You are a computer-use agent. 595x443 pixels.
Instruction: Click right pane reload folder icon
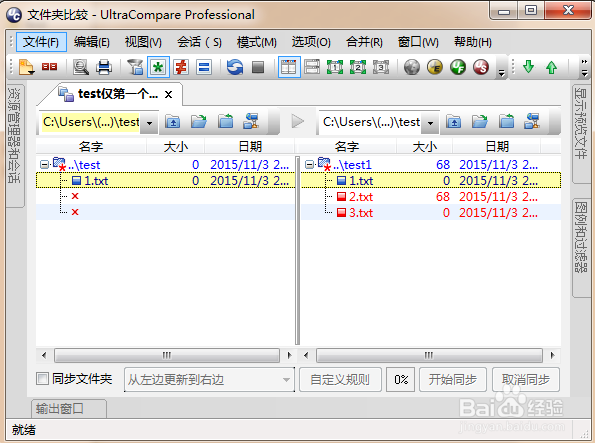pyautogui.click(x=506, y=122)
